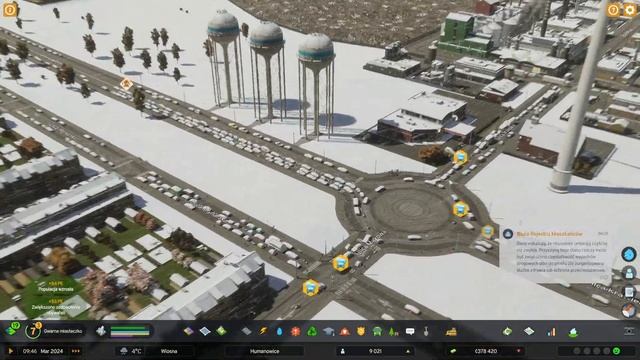Open the journal notes icon on right edge
The height and width of the screenshot is (360, 640).
click(629, 291)
